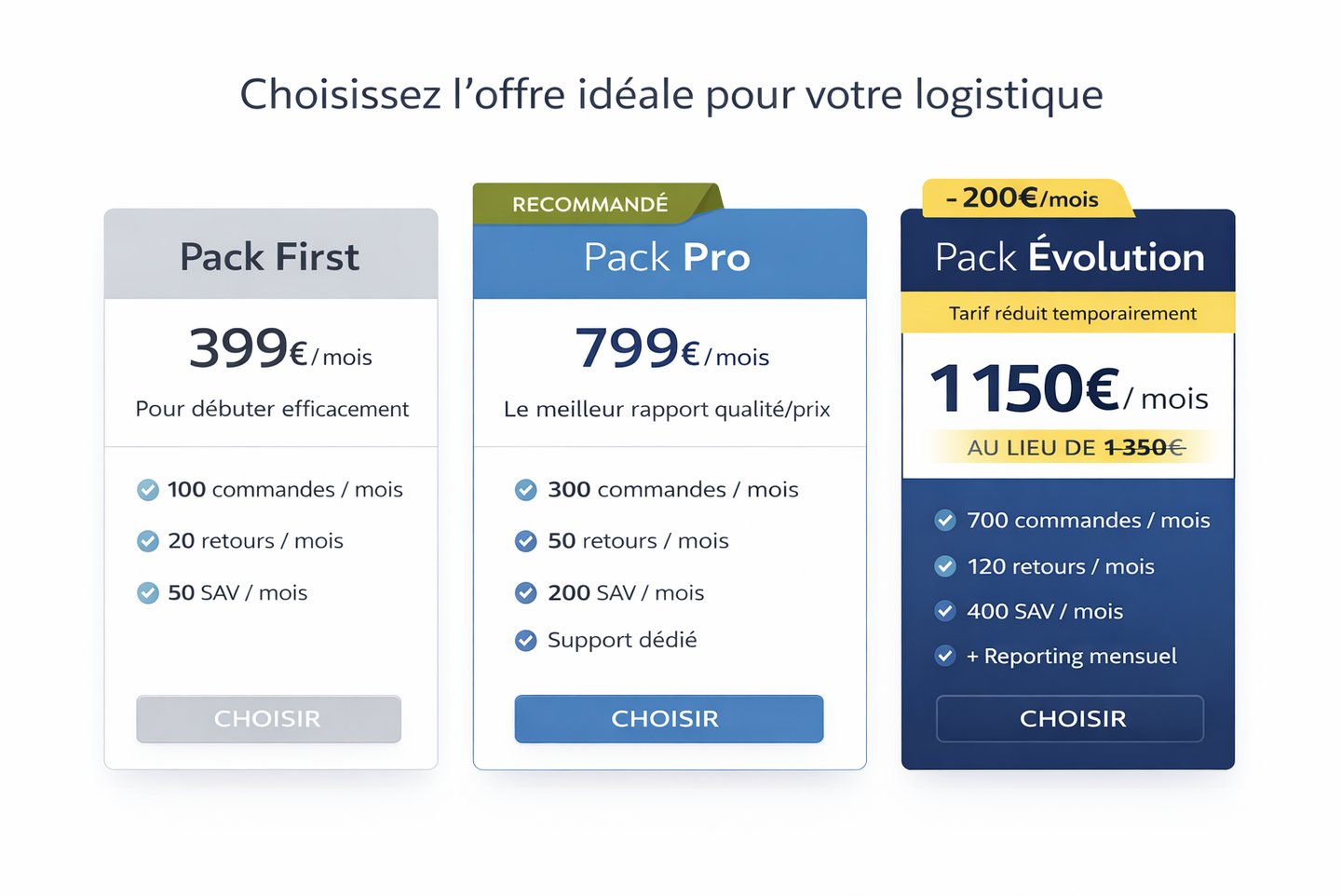Click the check icon beside 120 retours / mois
1341x896 pixels.
(x=945, y=566)
